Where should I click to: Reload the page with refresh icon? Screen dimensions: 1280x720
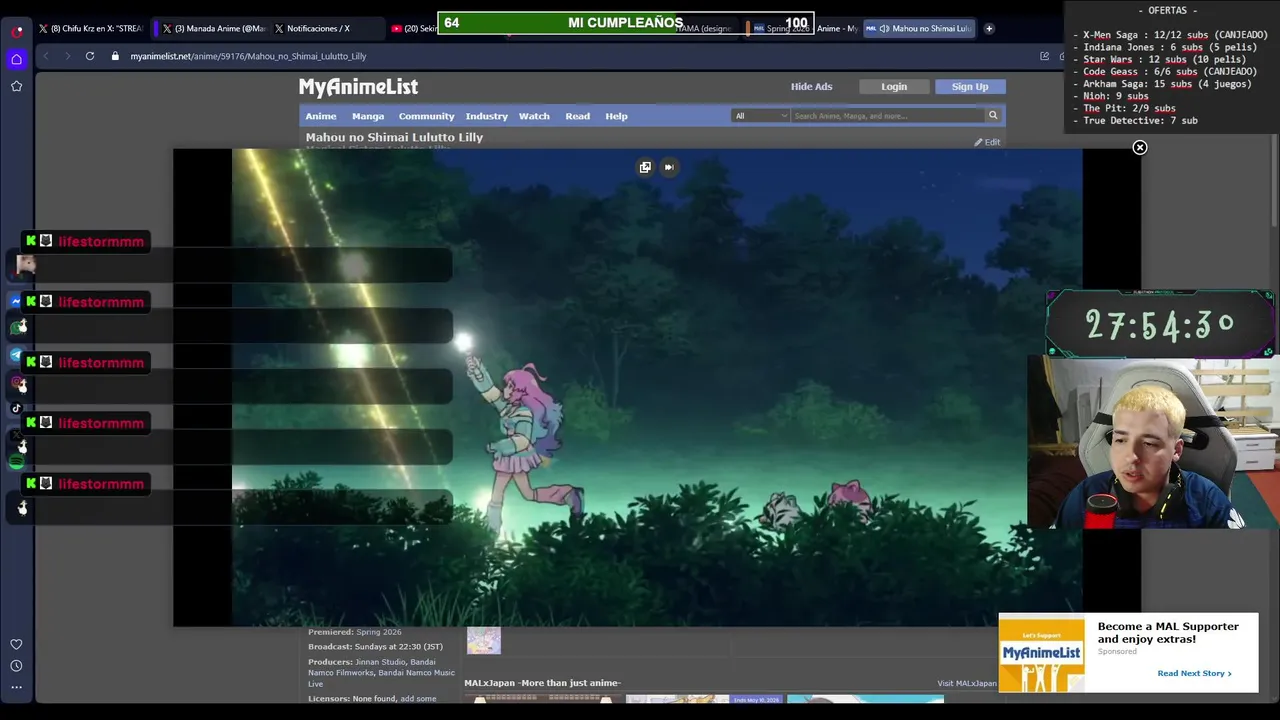click(x=90, y=56)
